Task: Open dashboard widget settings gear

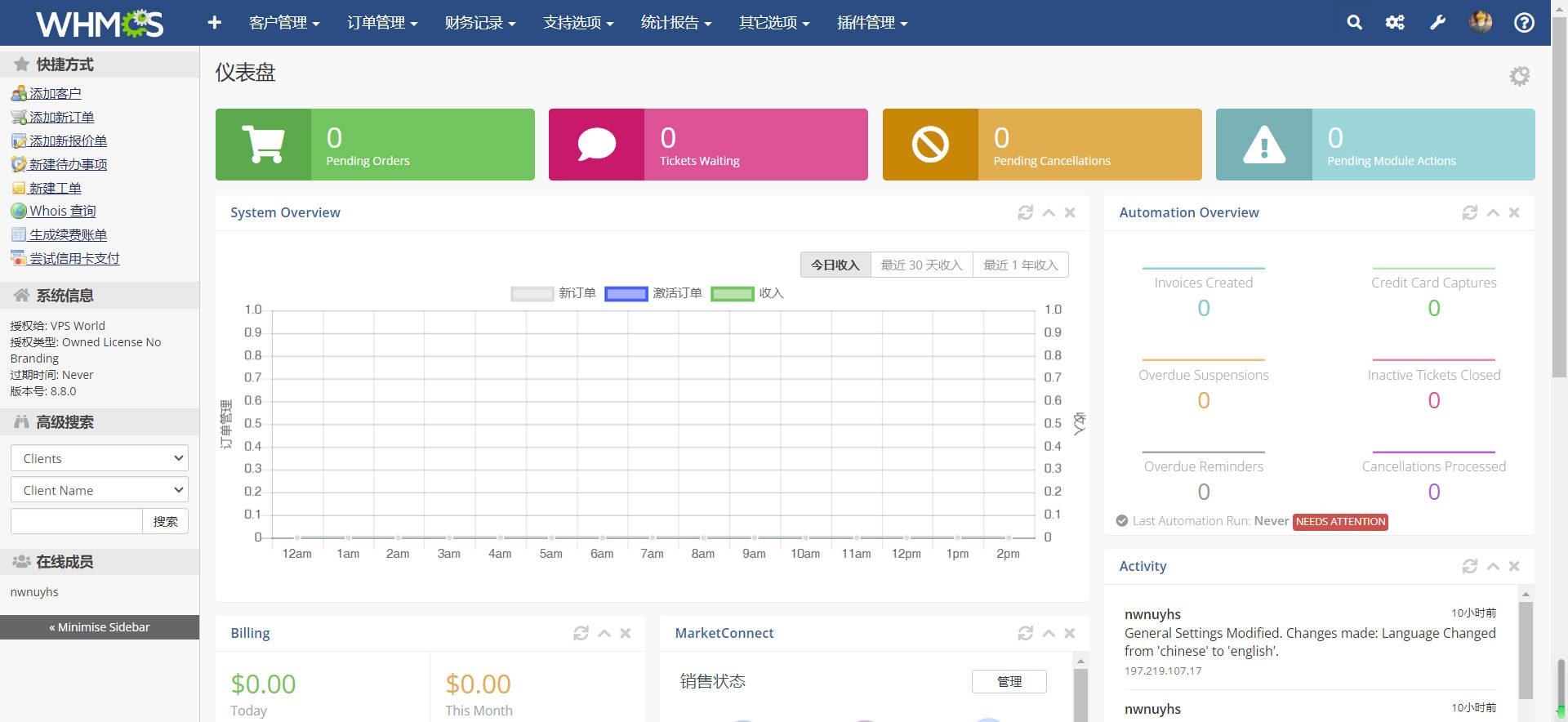Action: click(x=1519, y=76)
